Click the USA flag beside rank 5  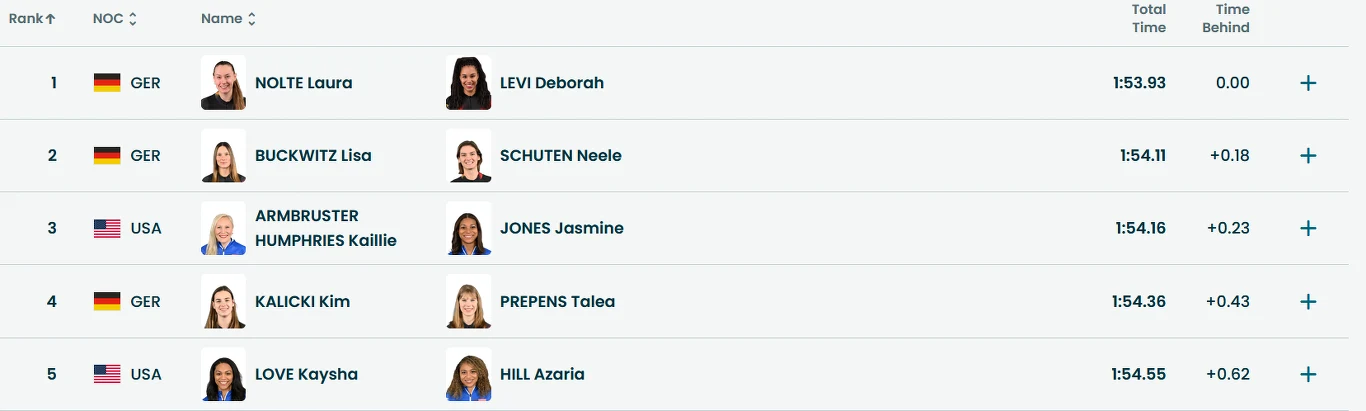click(x=107, y=374)
